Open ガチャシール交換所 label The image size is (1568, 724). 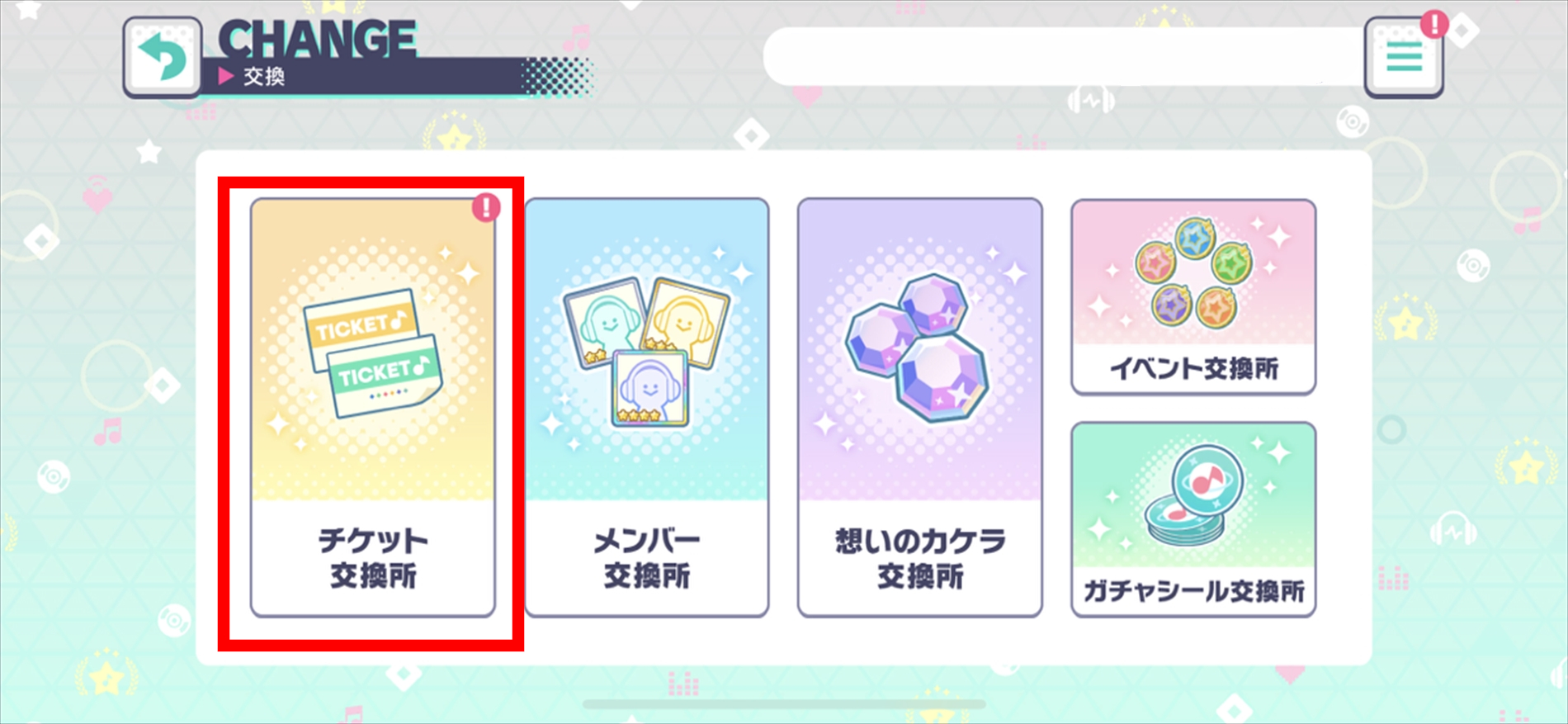(1193, 591)
